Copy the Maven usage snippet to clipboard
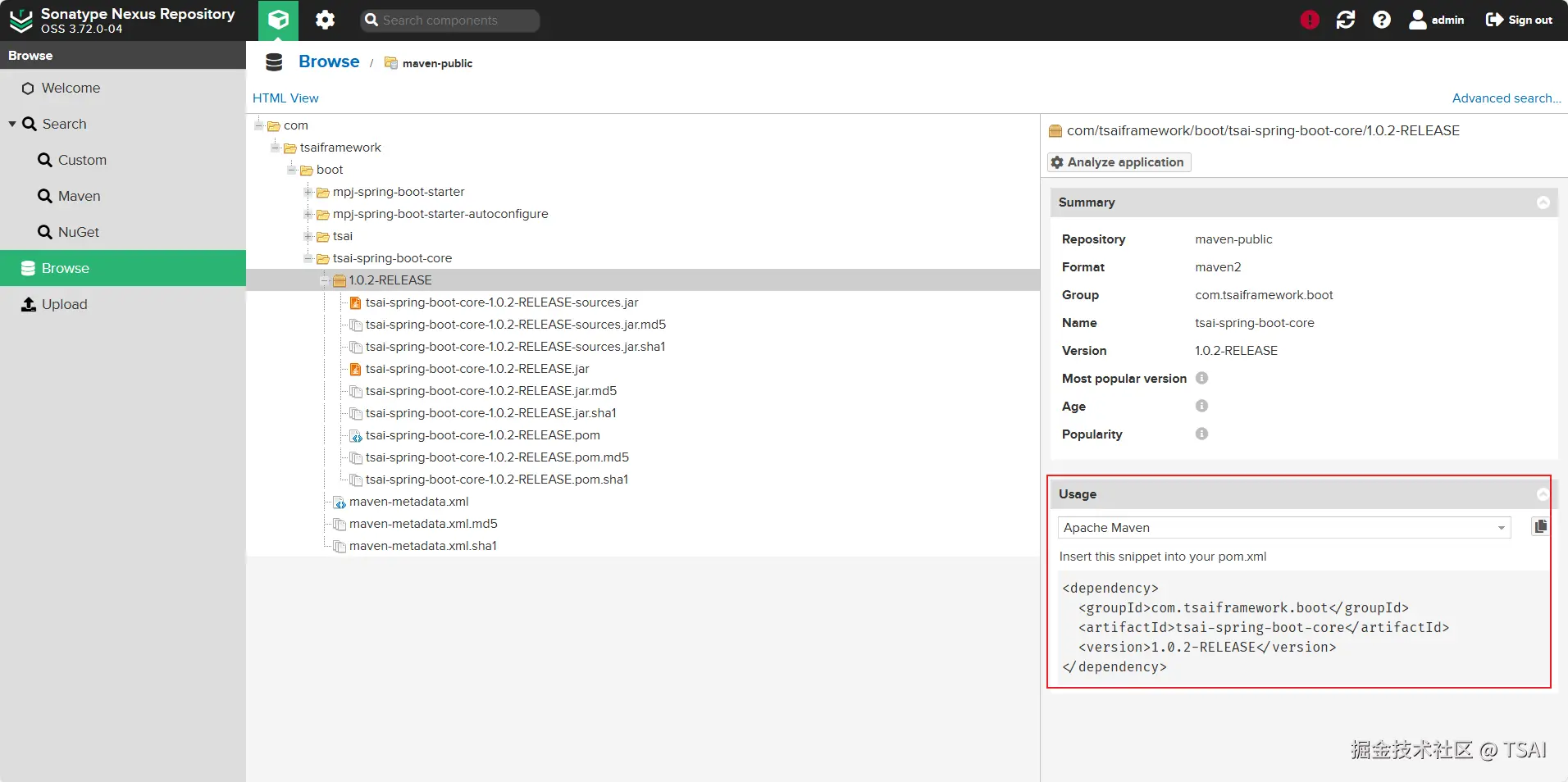The height and width of the screenshot is (782, 1568). point(1540,527)
